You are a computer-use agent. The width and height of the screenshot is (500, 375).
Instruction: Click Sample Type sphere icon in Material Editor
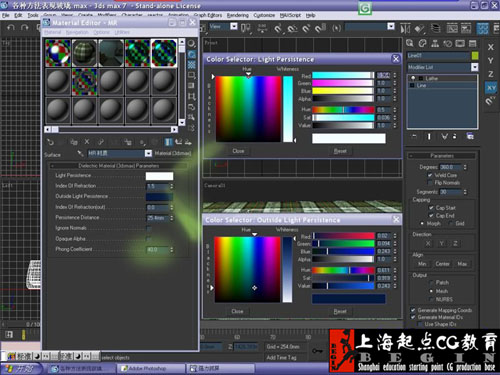coord(192,43)
